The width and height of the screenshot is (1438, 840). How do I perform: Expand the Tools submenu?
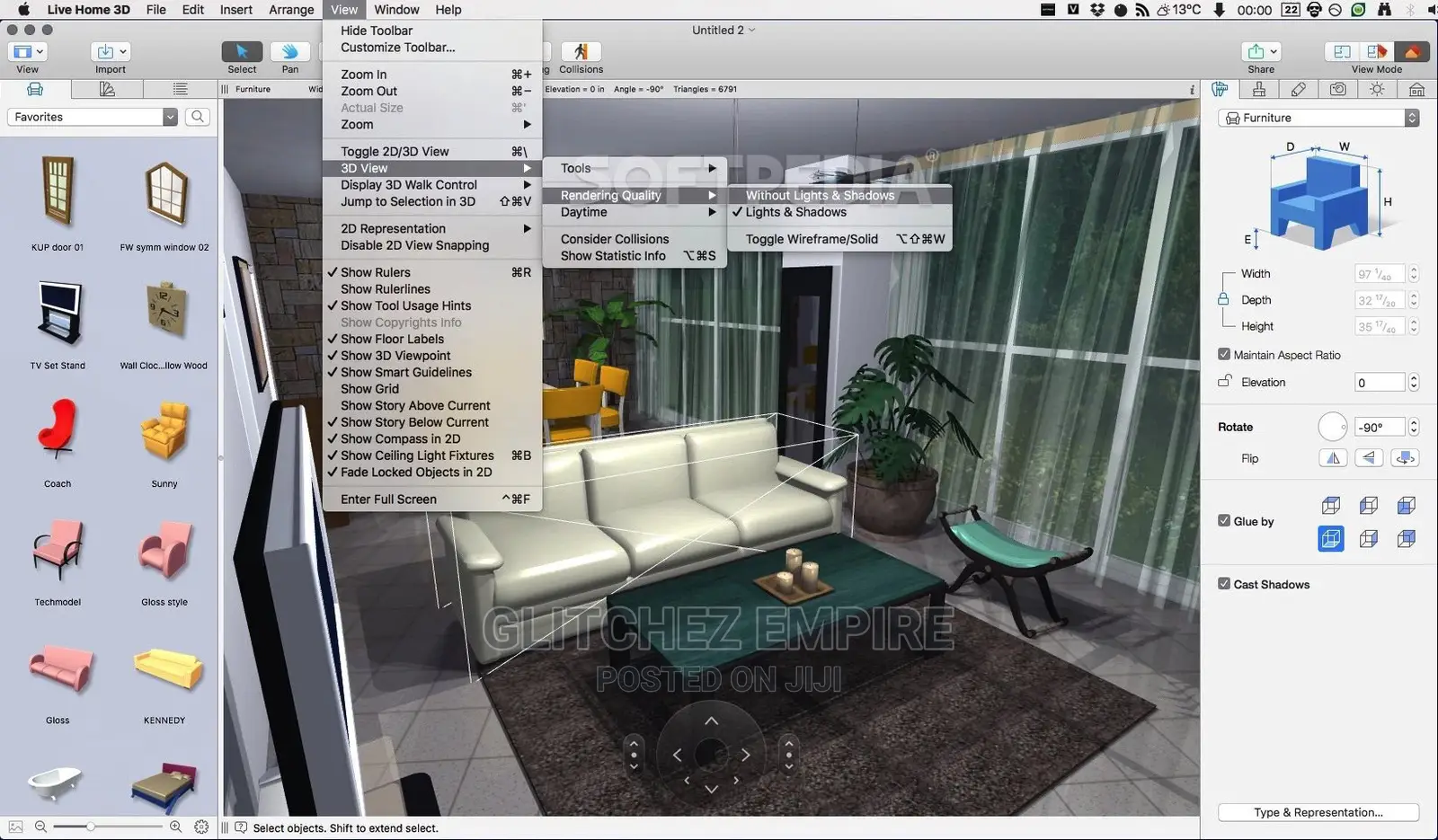tap(635, 168)
